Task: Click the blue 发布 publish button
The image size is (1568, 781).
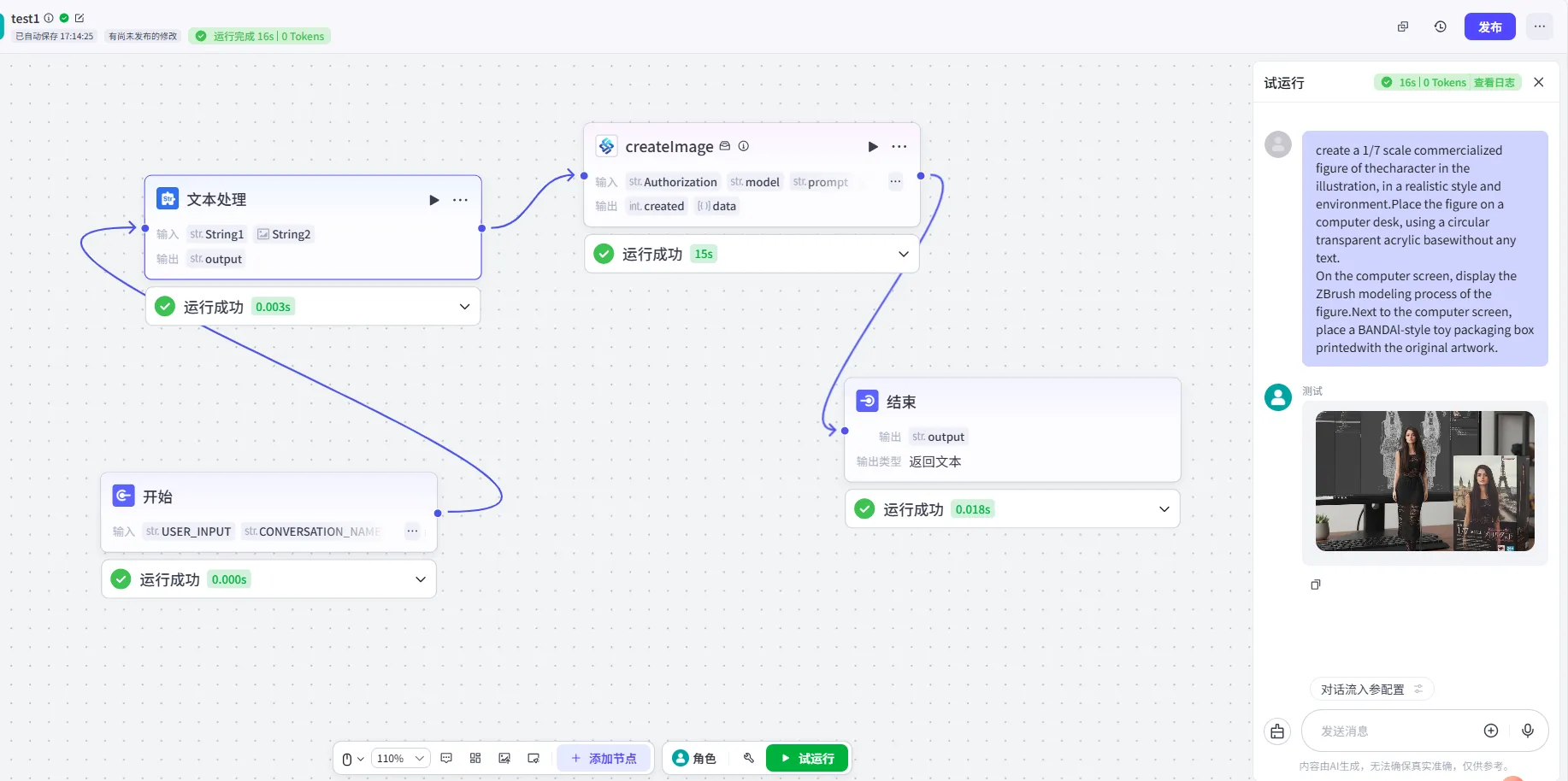Action: coord(1490,26)
